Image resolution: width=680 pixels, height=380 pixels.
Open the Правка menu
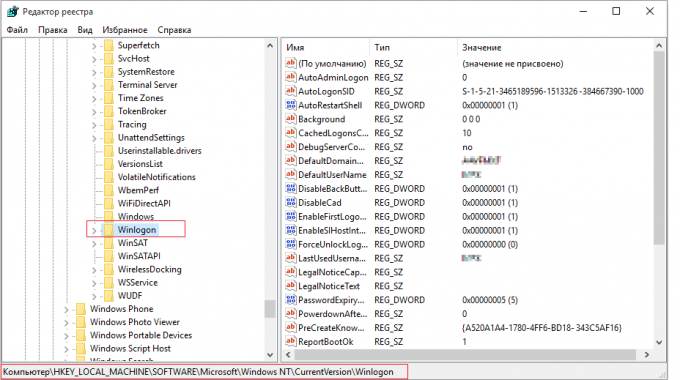point(52,30)
